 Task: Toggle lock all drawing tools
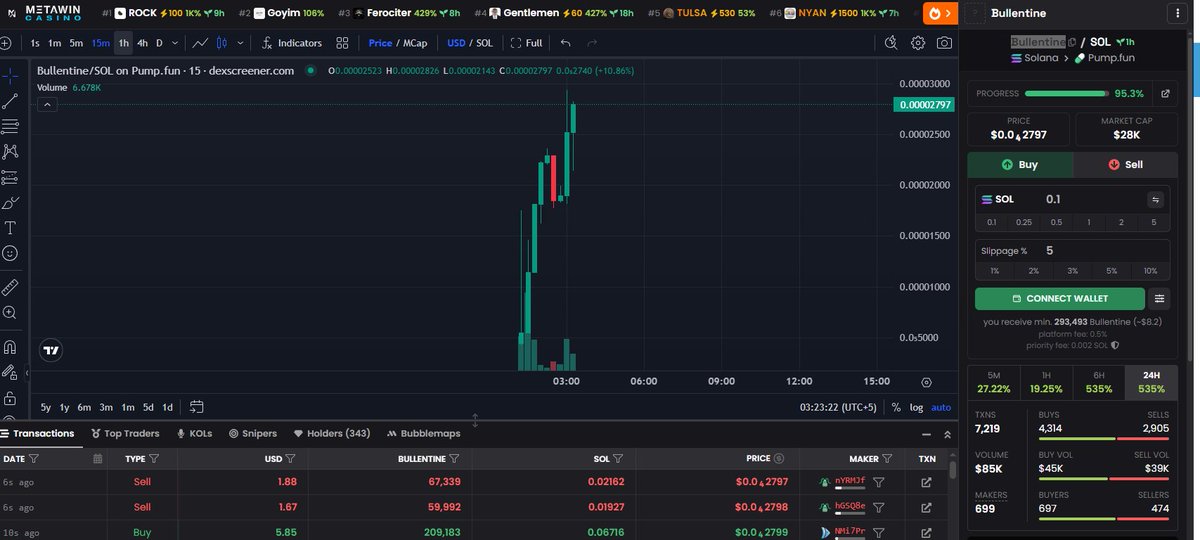click(x=10, y=398)
